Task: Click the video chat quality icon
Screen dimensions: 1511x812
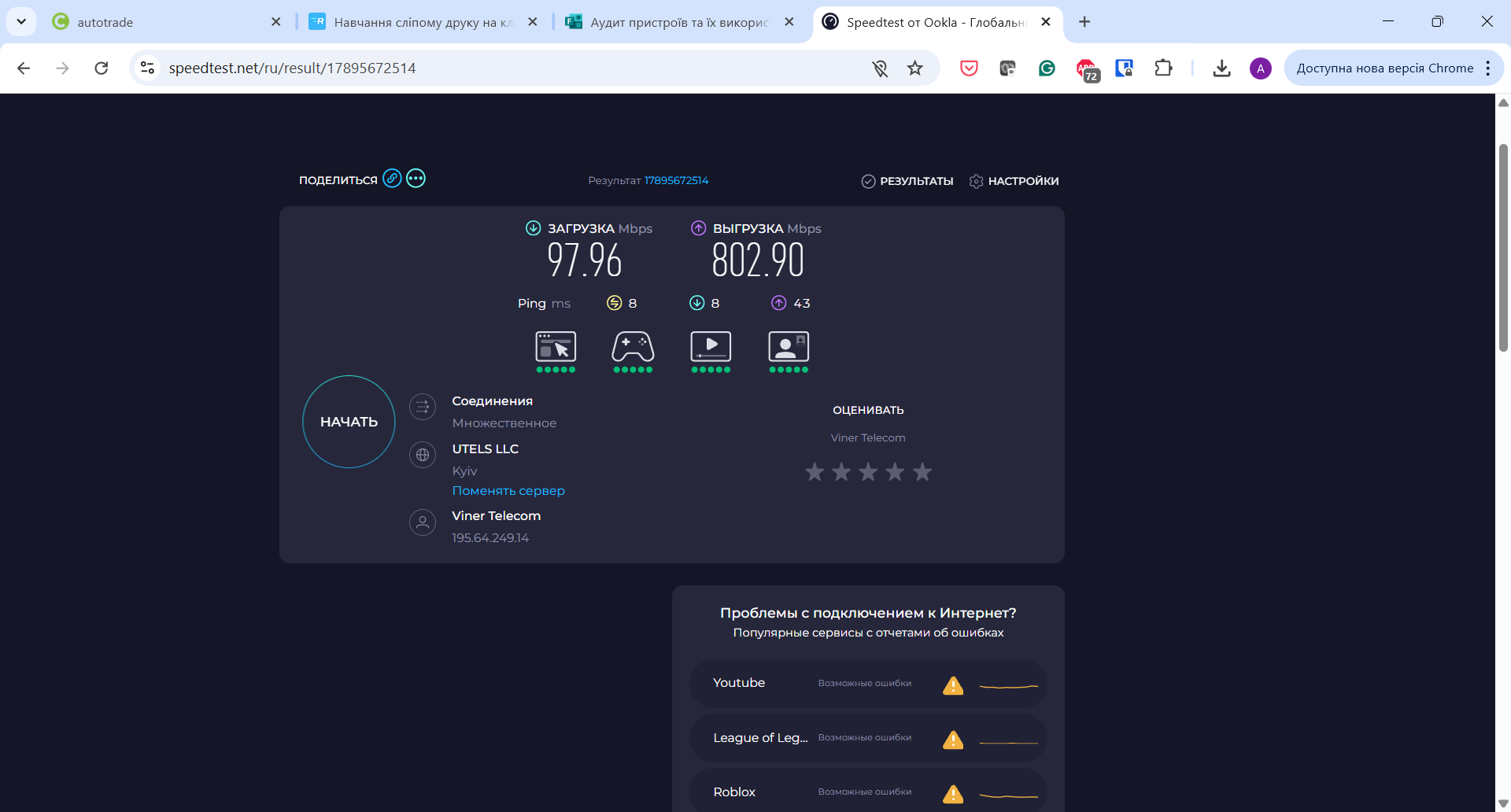Action: (789, 347)
